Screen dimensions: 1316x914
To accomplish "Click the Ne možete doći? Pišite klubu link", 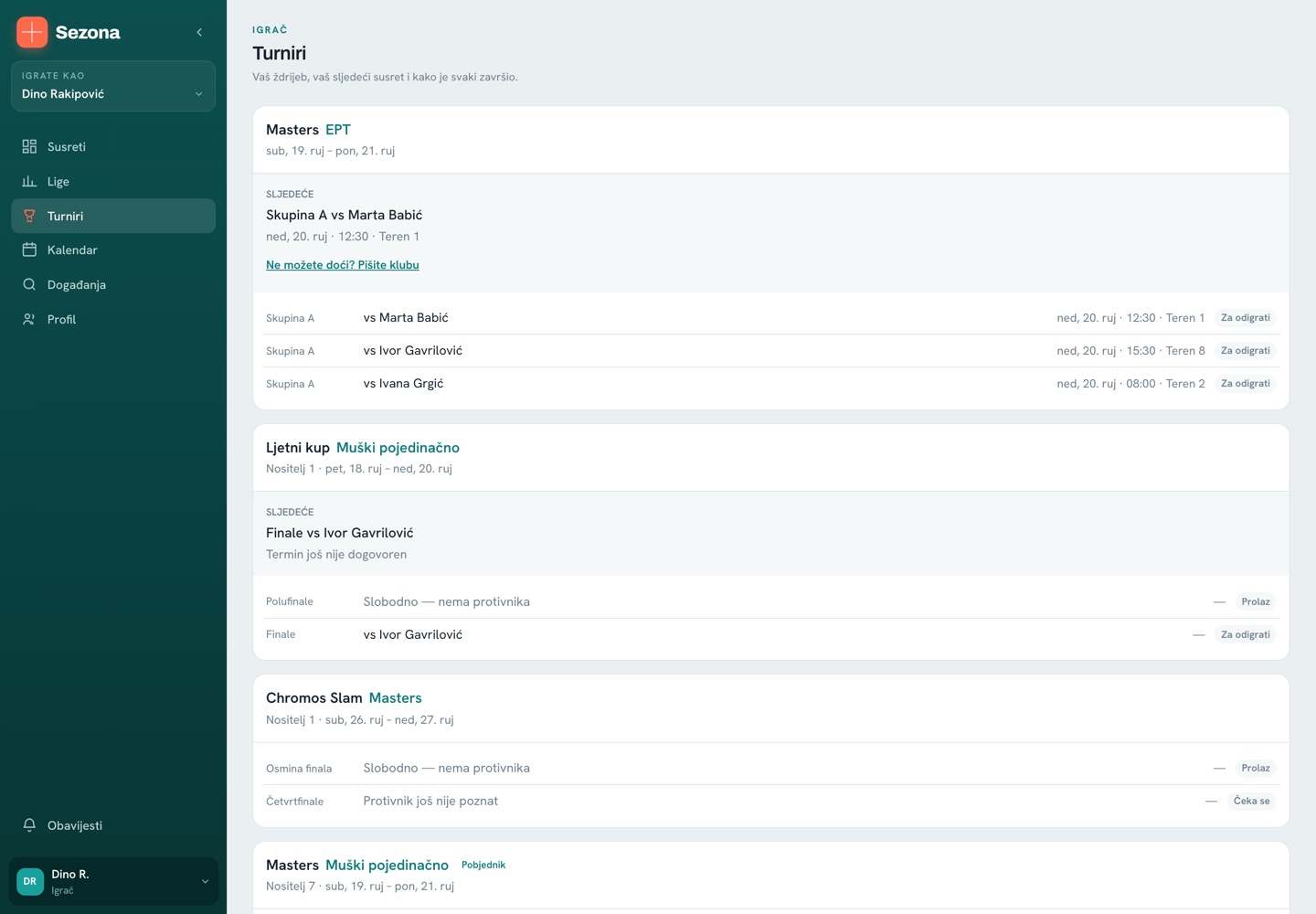I will coord(343,265).
